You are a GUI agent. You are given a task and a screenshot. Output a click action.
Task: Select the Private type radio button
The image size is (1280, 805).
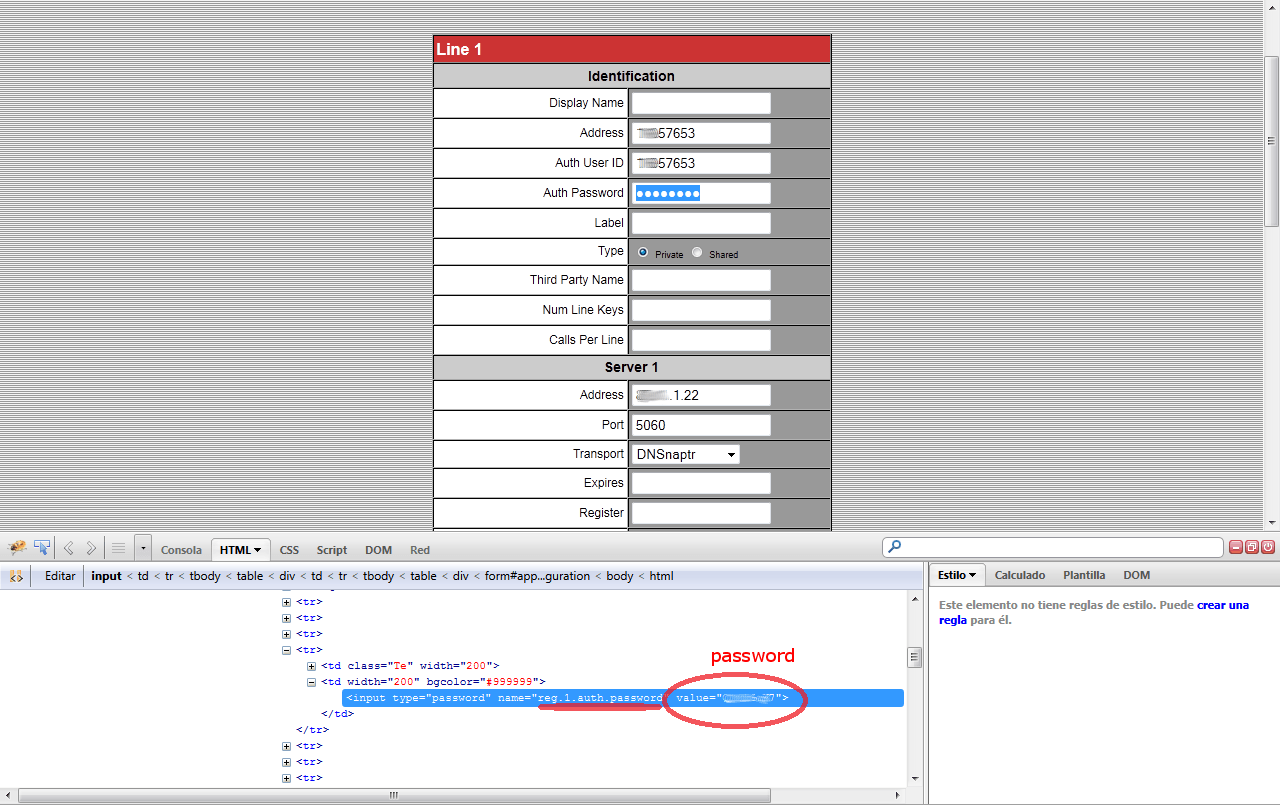pos(642,252)
